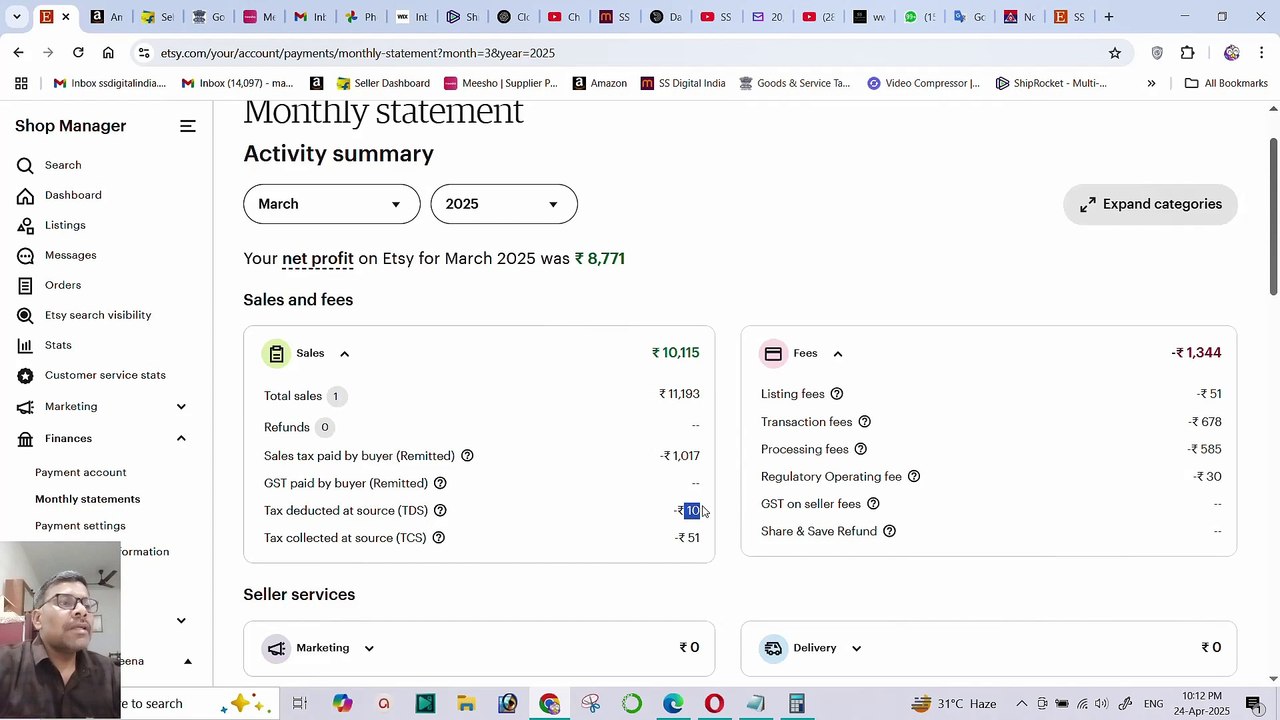Collapse the Finances sidebar section
The width and height of the screenshot is (1280, 720).
[181, 439]
